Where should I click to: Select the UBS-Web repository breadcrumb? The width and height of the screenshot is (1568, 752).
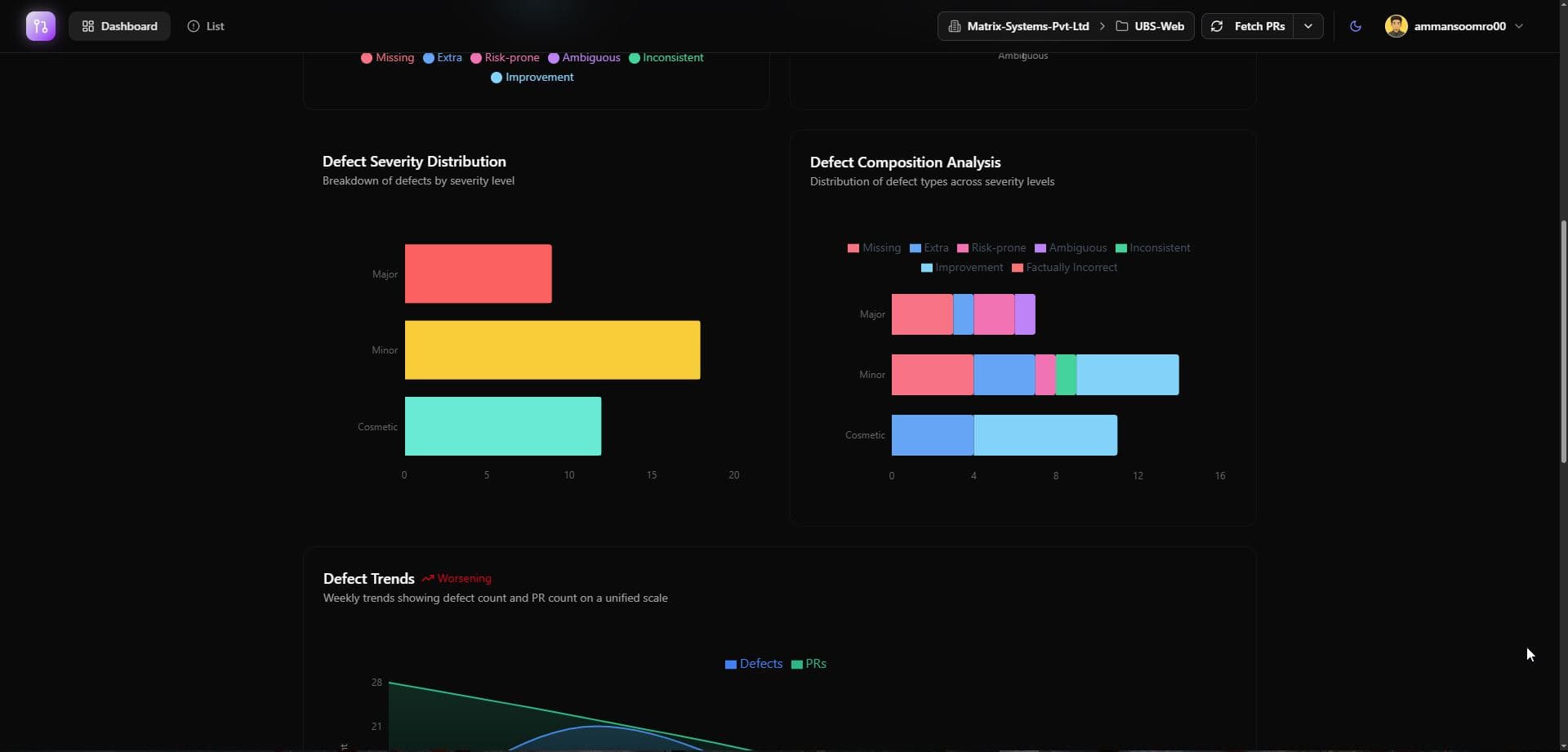point(1159,26)
